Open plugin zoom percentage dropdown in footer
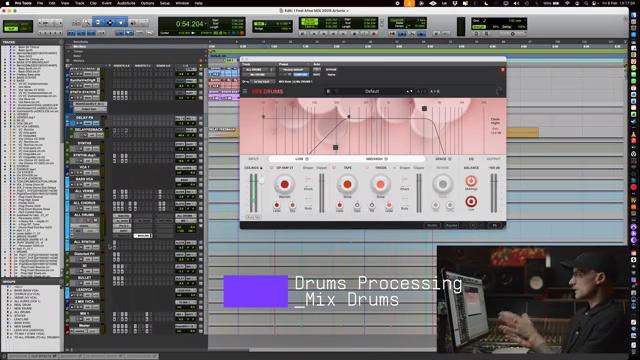The width and height of the screenshot is (640, 360). click(x=495, y=225)
